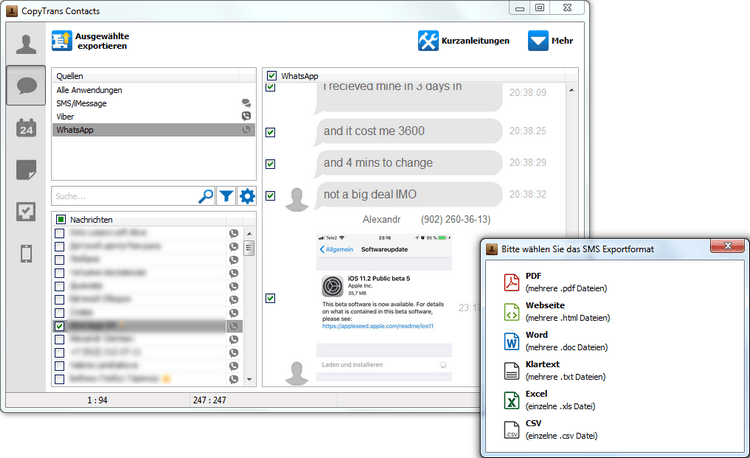Check the first conversation checkbox in Nachrichten

click(x=59, y=233)
